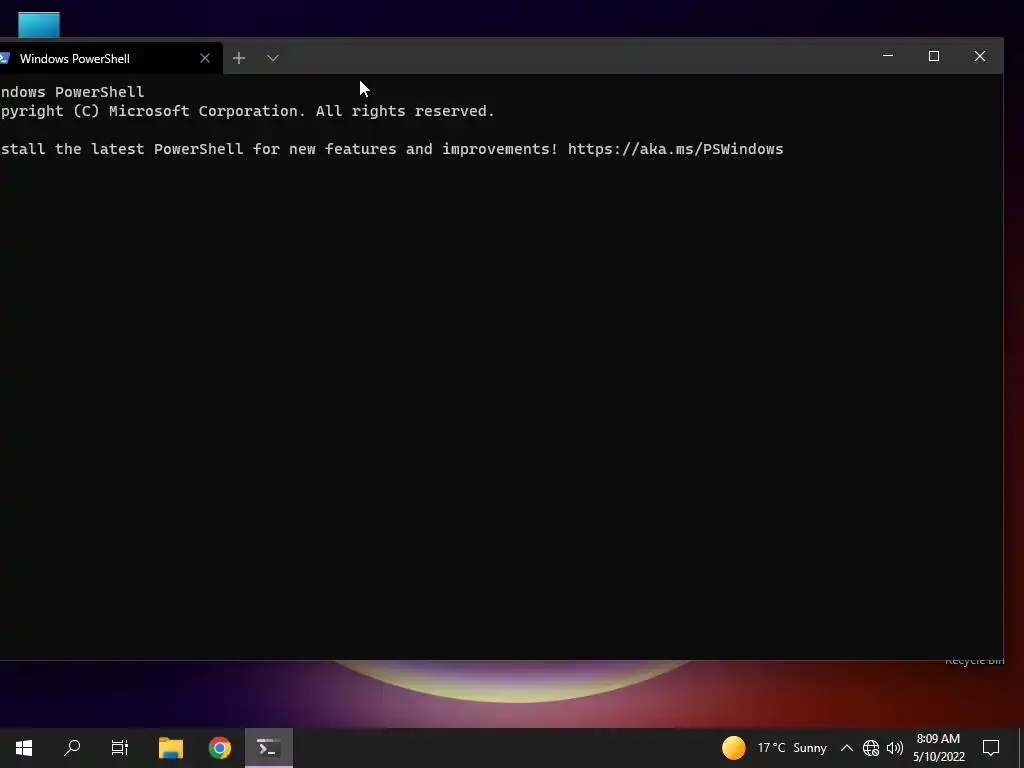Minimize the Windows Terminal window
The height and width of the screenshot is (768, 1024).
coord(888,56)
